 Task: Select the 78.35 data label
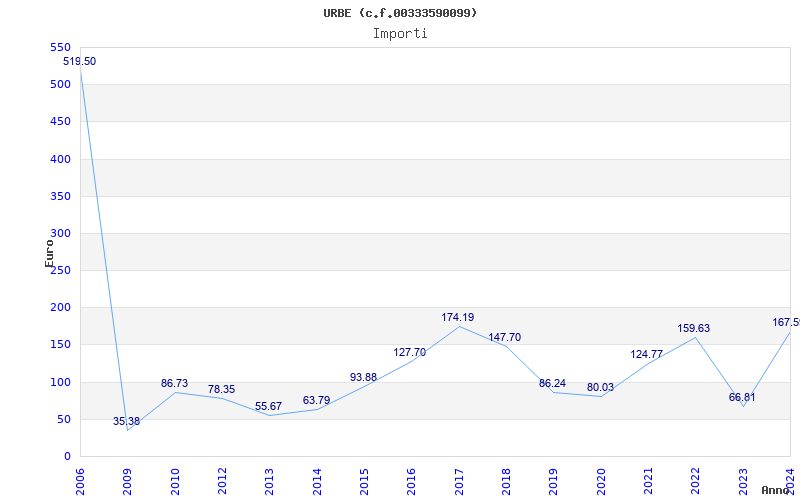[x=221, y=389]
